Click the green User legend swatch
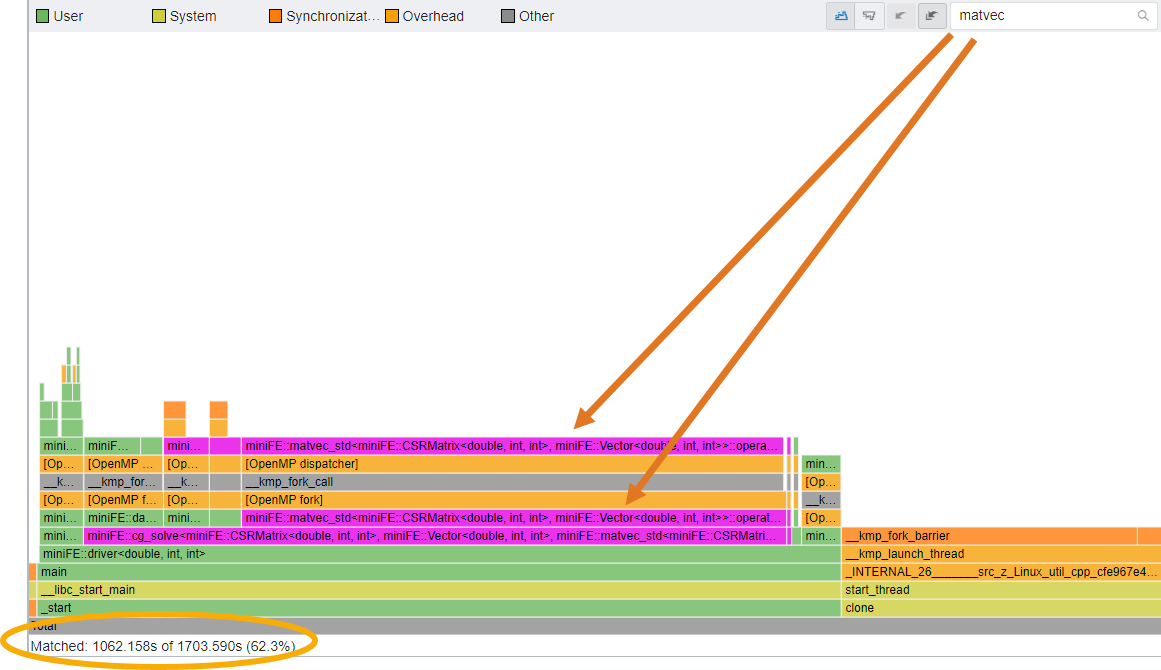Viewport: 1161px width, 670px height. coord(42,16)
